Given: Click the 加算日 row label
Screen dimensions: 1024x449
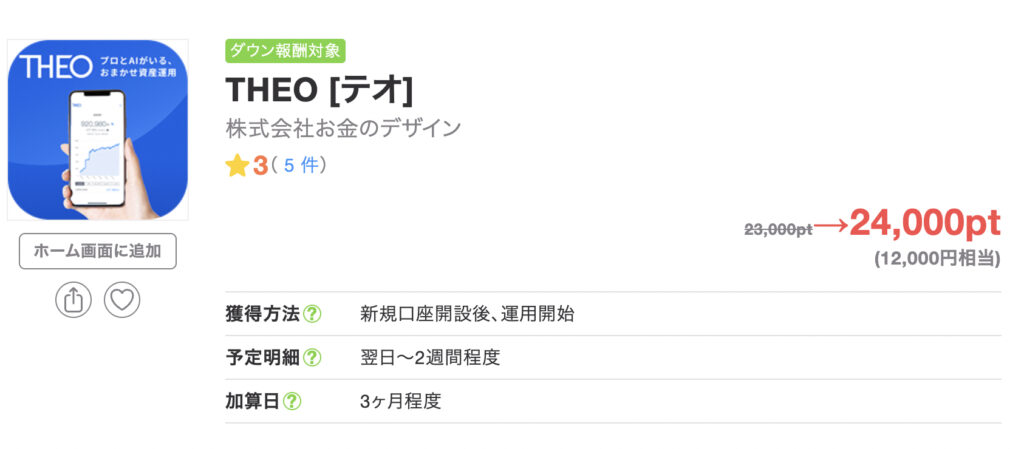Looking at the screenshot, I should [253, 402].
